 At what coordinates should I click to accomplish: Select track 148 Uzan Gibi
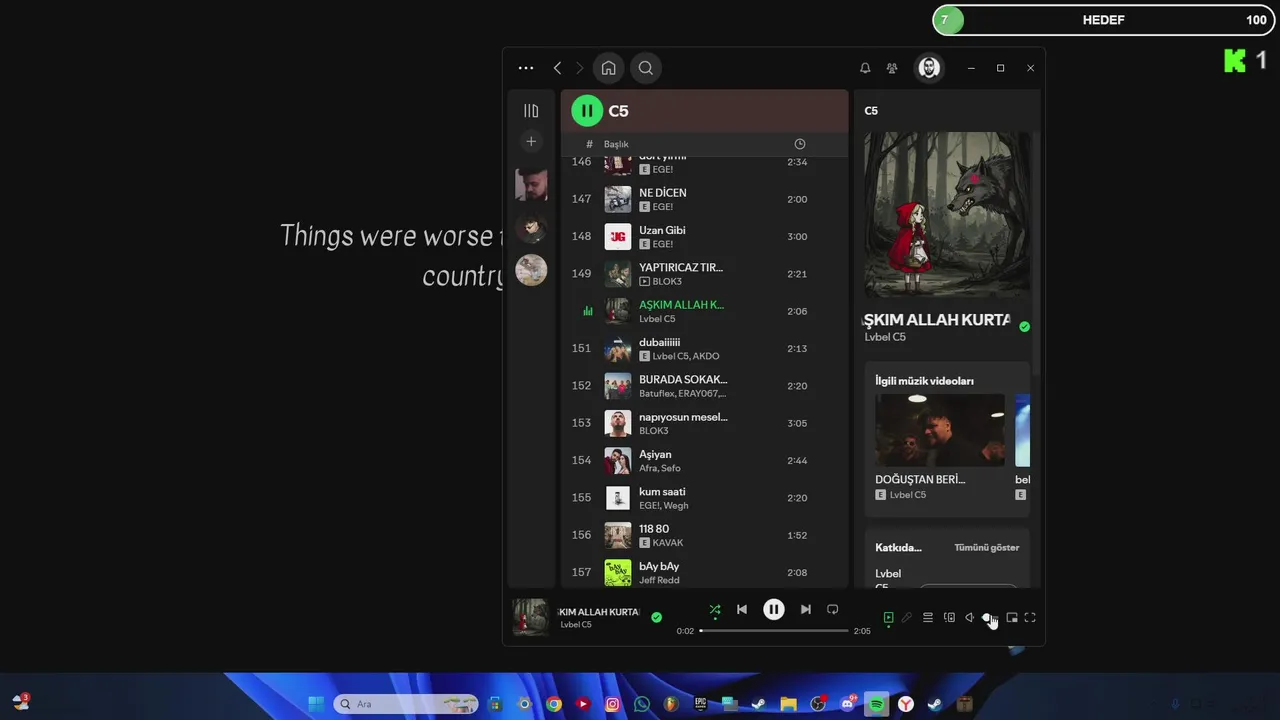(704, 236)
